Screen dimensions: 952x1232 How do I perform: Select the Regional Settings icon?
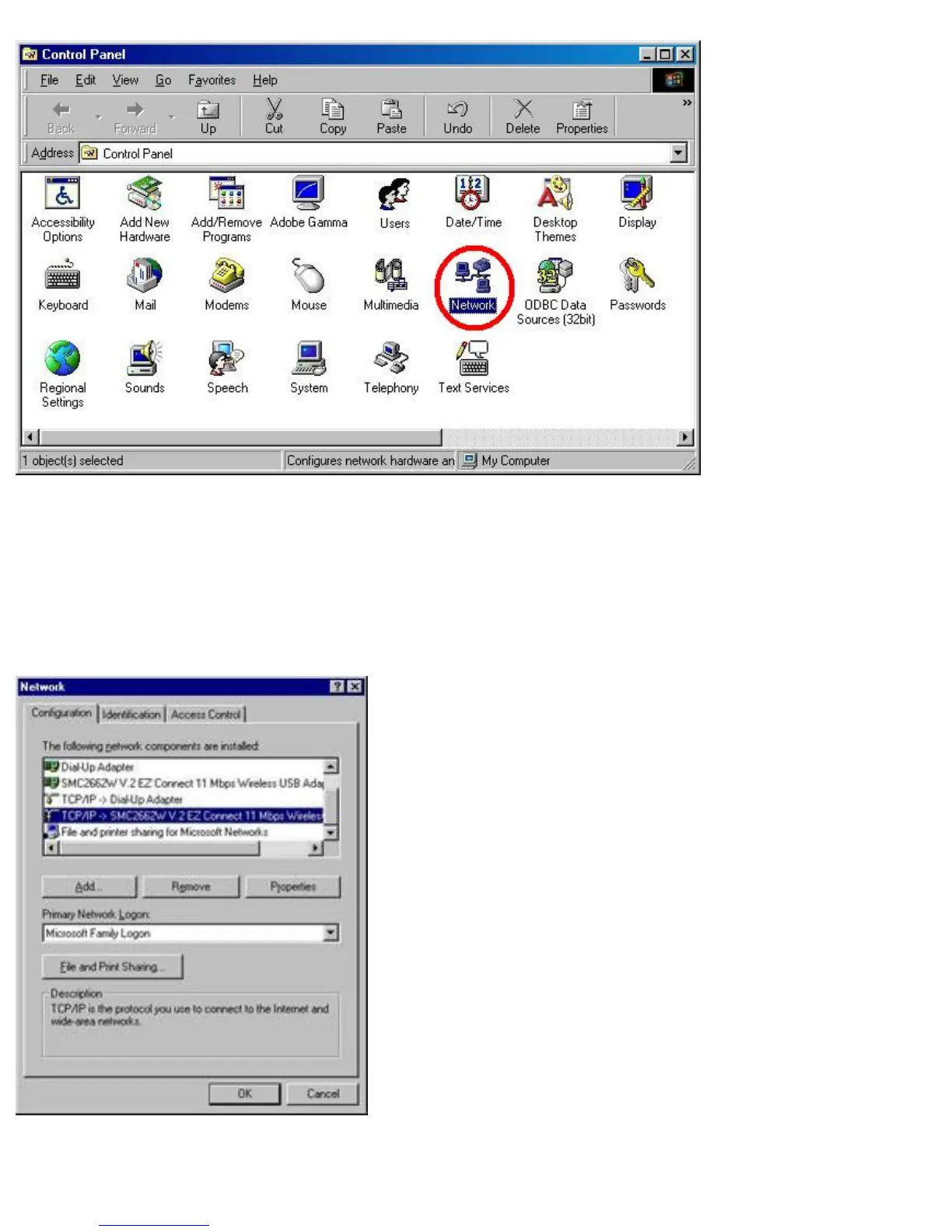click(62, 374)
